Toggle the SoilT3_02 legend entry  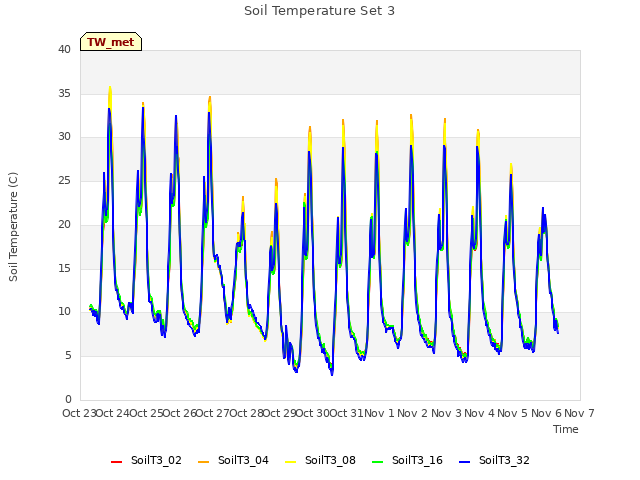(146, 460)
